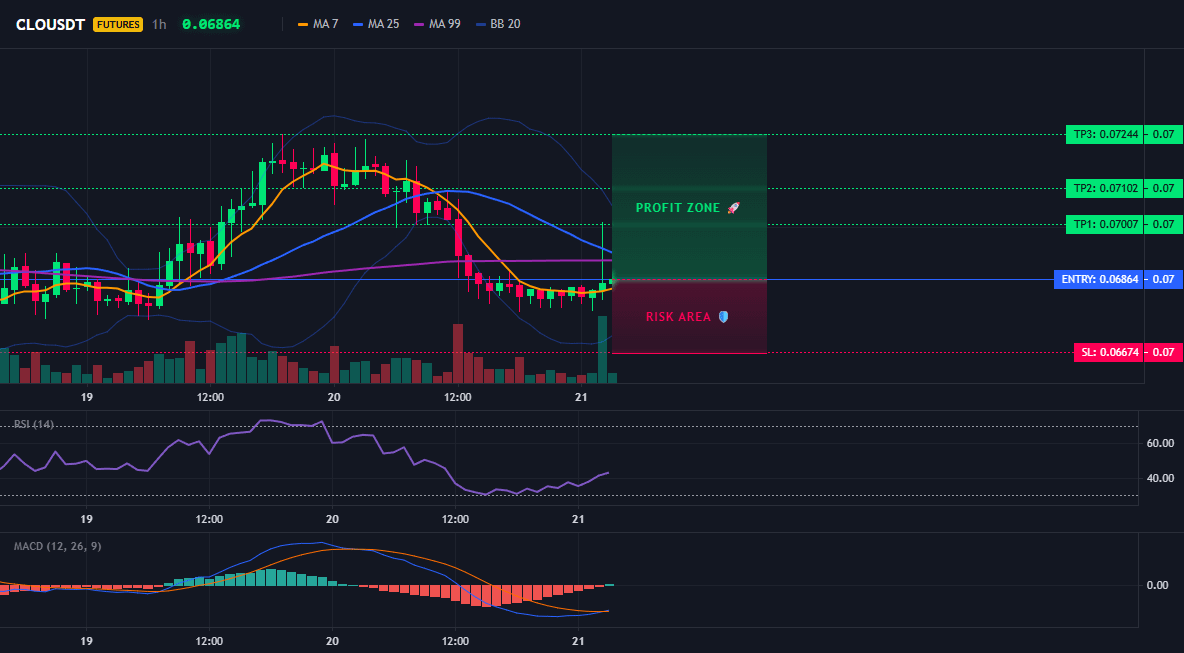
Task: Select the 1h timeframe label
Action: point(159,24)
